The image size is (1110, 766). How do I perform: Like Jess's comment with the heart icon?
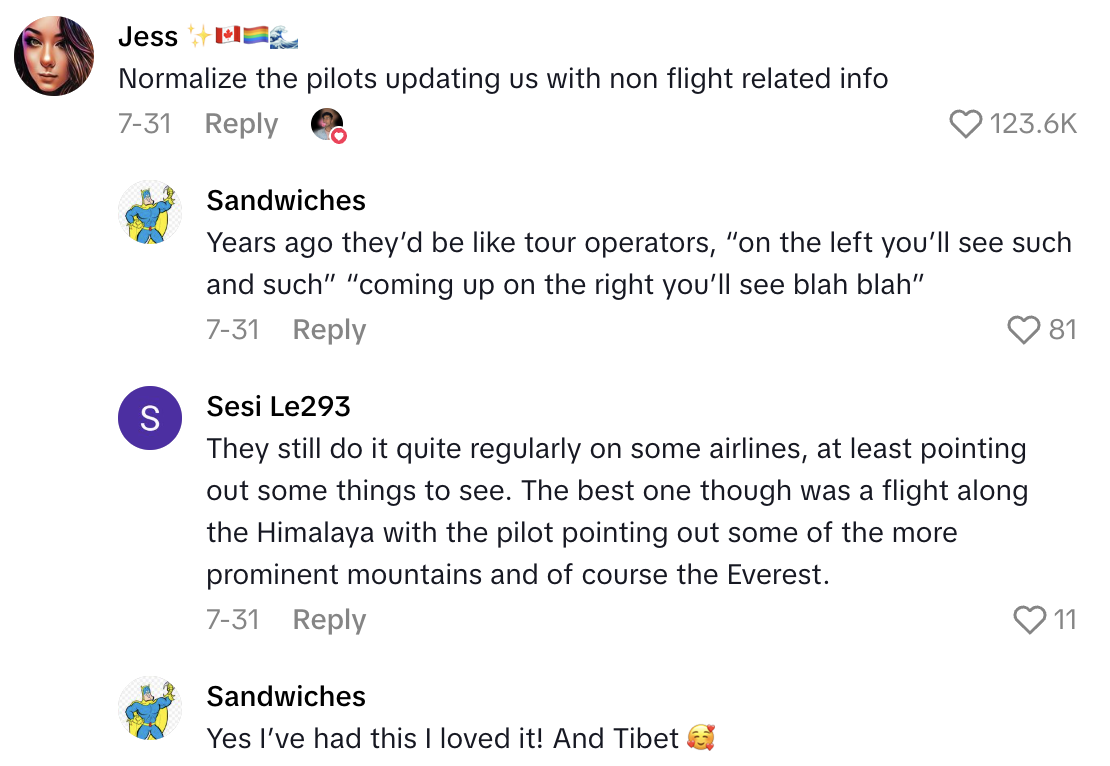click(965, 123)
